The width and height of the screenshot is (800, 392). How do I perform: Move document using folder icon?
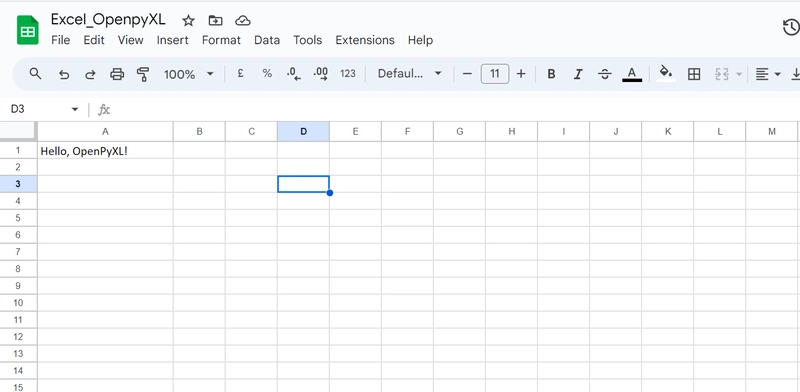[x=216, y=21]
